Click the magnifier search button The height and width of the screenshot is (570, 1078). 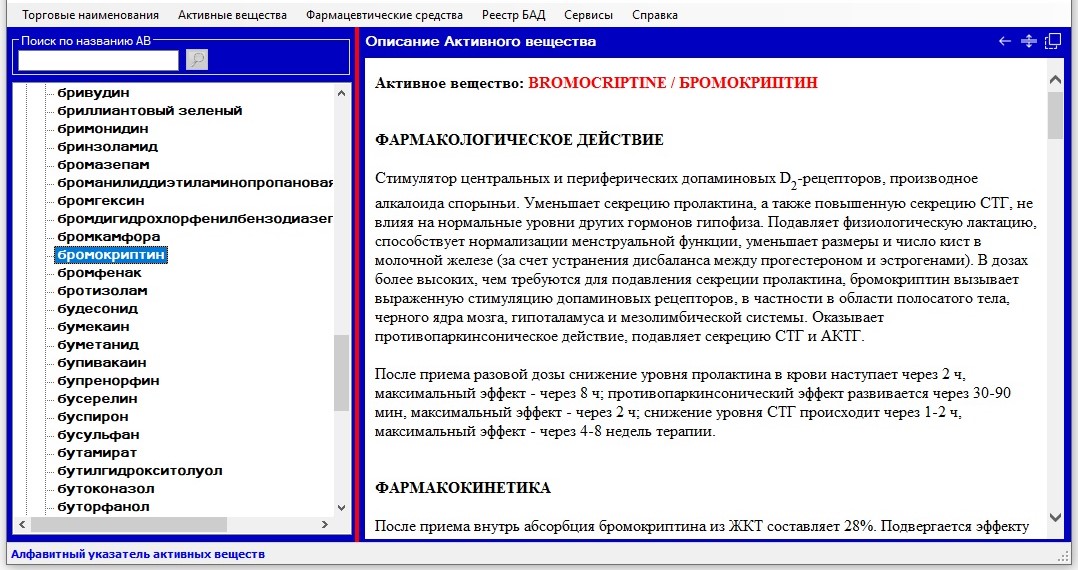click(197, 60)
